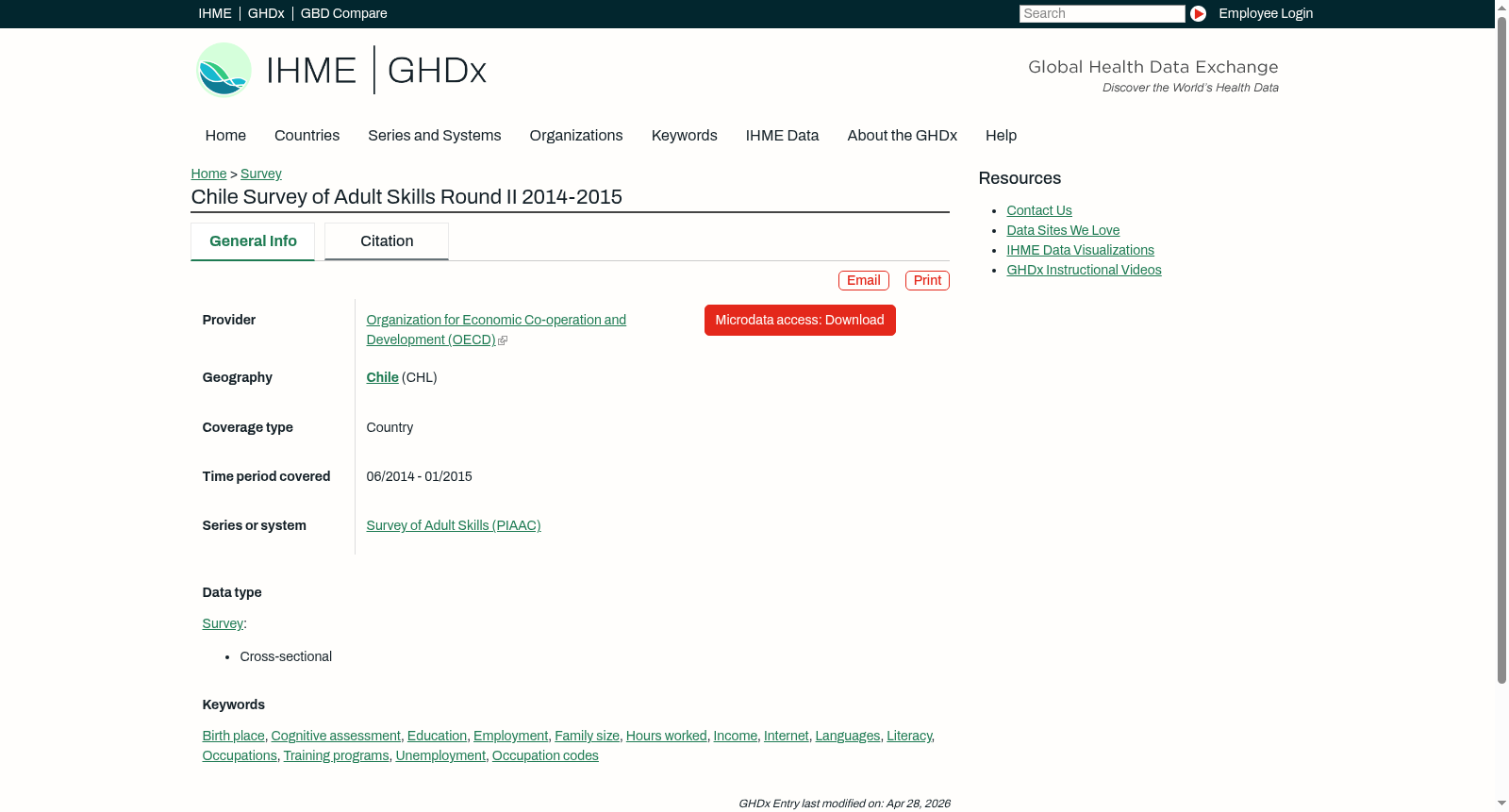The image size is (1509, 812).
Task: Click the Languages keyword link
Action: click(x=848, y=736)
